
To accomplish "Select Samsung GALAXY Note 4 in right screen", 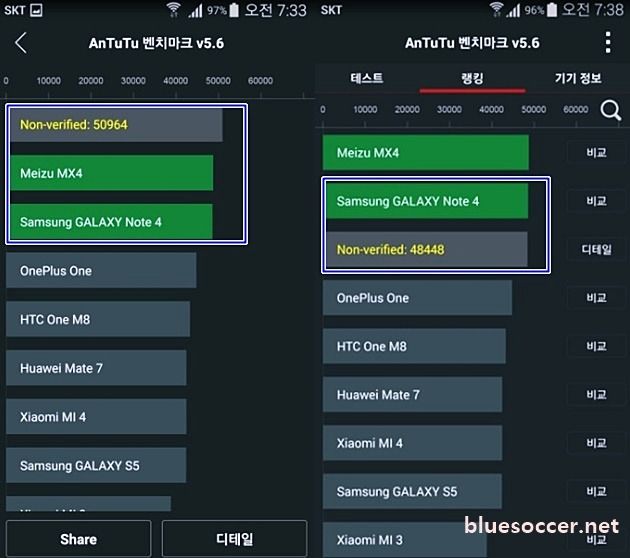I will tap(427, 201).
